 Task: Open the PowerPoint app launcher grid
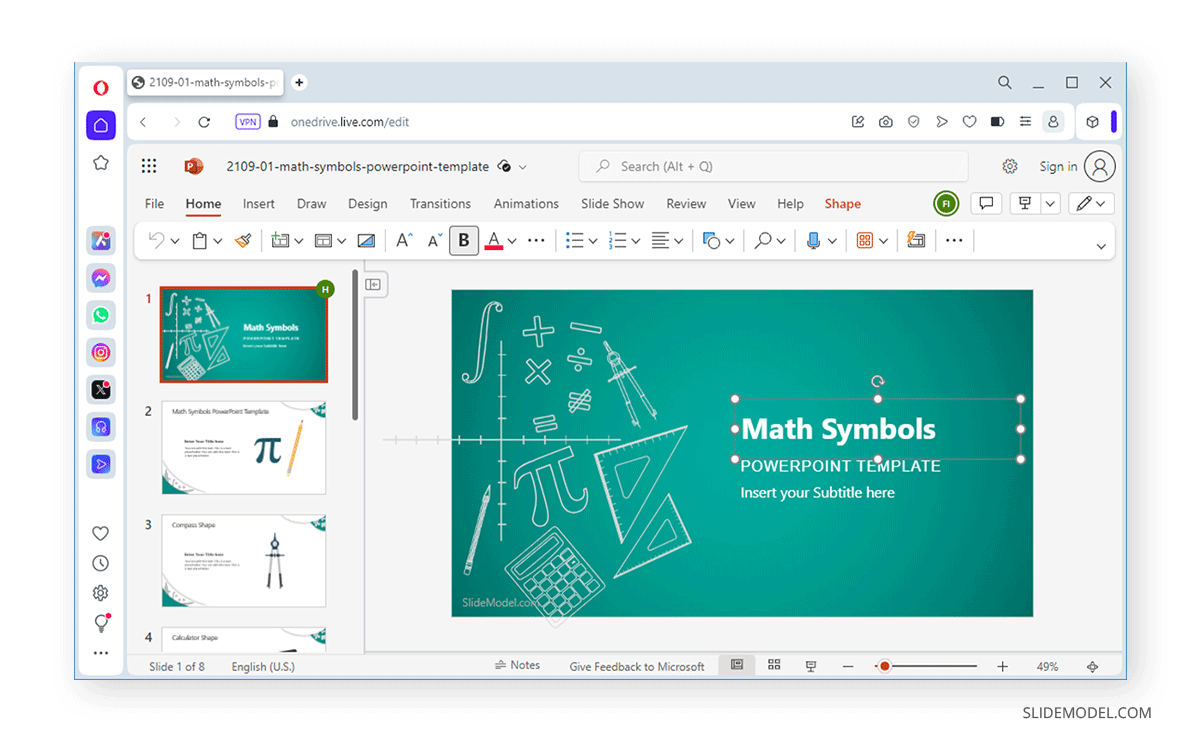click(x=149, y=167)
